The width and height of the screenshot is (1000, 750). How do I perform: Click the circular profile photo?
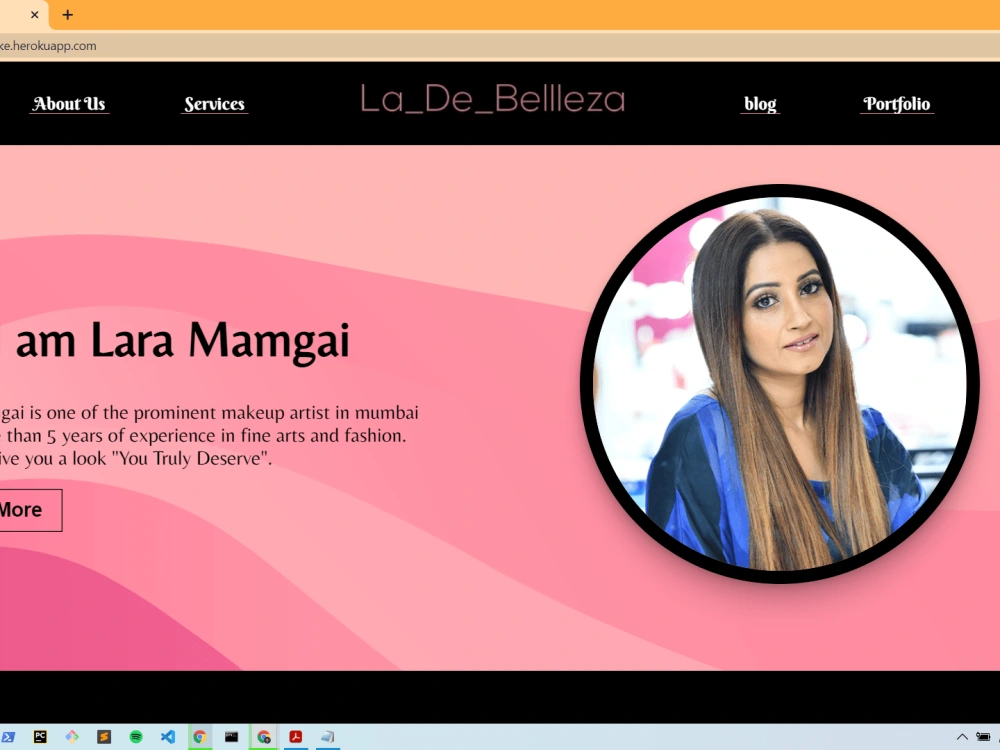tap(779, 383)
